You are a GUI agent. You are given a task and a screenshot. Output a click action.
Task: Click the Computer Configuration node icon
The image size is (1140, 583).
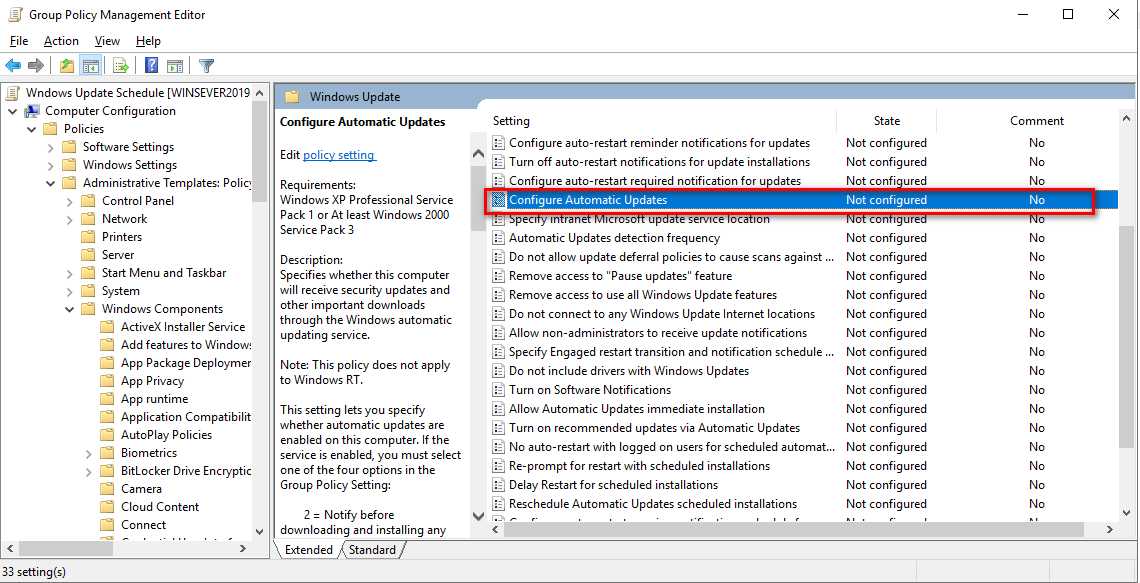point(32,111)
